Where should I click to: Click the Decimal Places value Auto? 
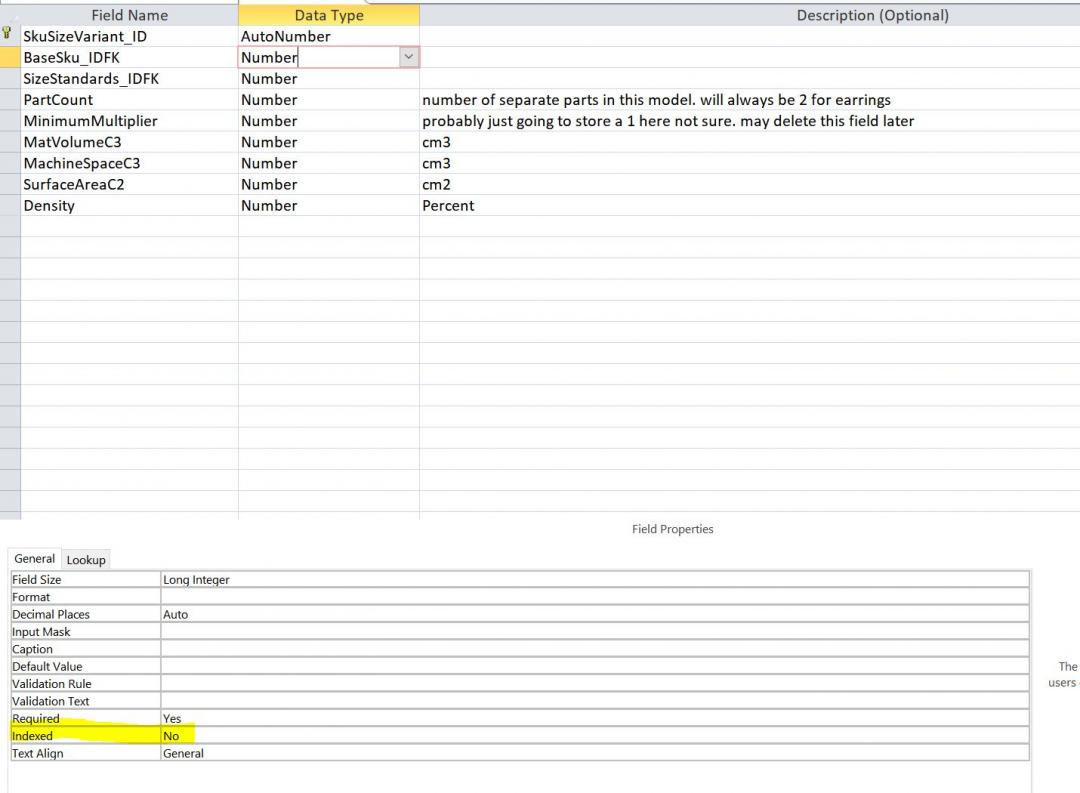(595, 614)
